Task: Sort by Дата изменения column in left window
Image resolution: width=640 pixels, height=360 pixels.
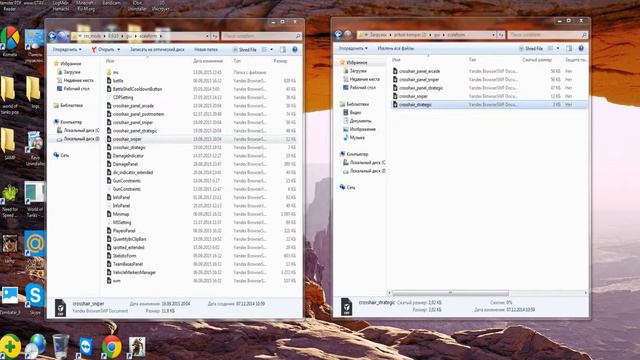Action: point(208,61)
